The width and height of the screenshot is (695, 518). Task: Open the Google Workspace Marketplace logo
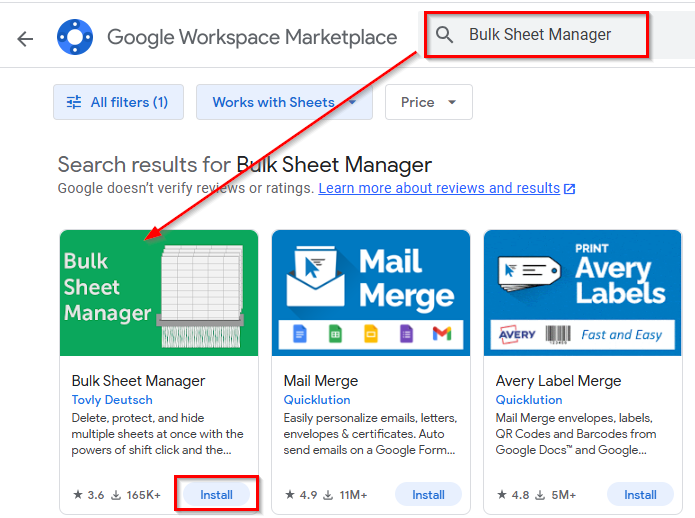point(75,37)
